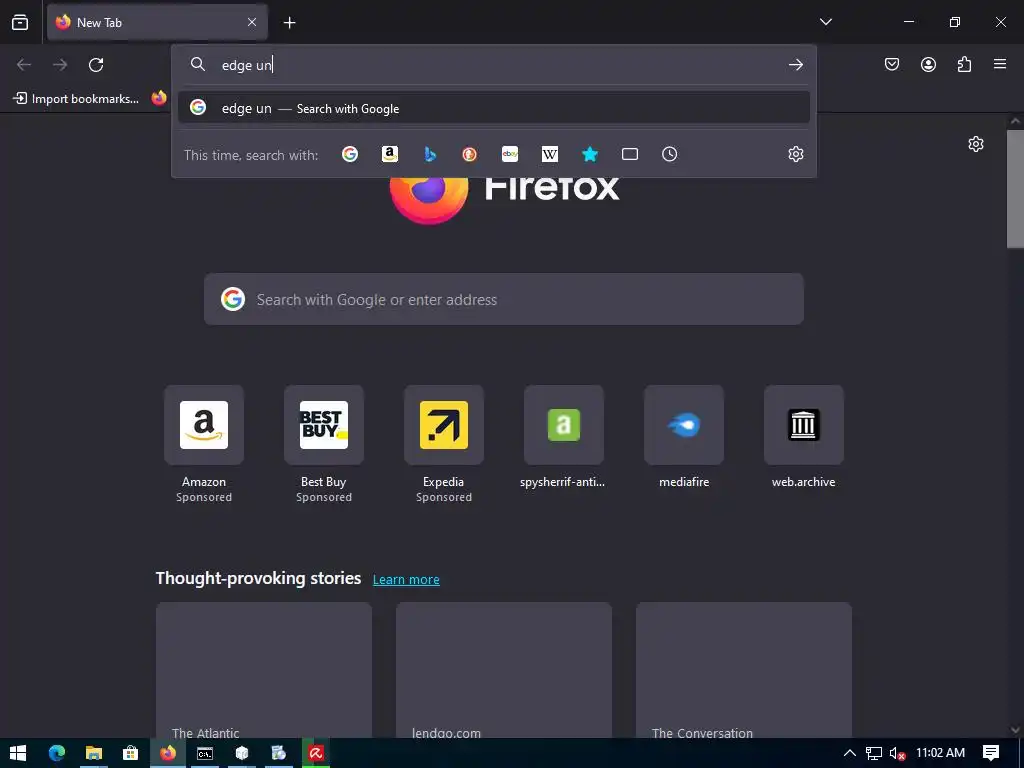The height and width of the screenshot is (768, 1024).
Task: Open The Atlantic story card
Action: (264, 670)
